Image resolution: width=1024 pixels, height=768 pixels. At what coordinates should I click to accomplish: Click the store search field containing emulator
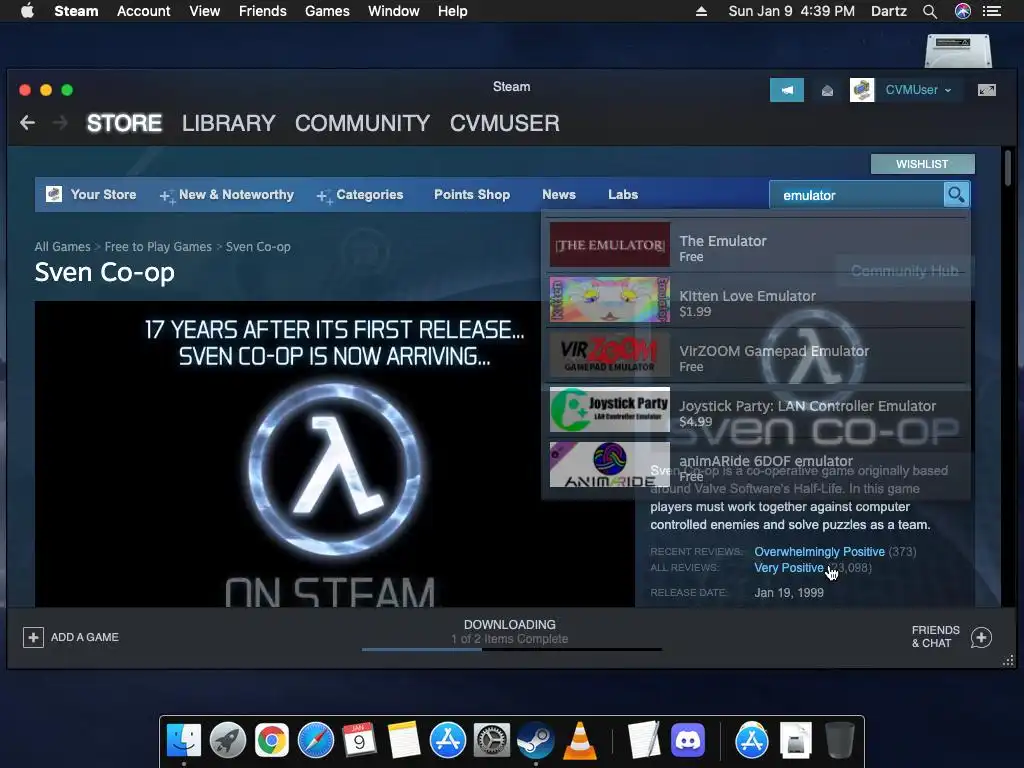coord(856,195)
